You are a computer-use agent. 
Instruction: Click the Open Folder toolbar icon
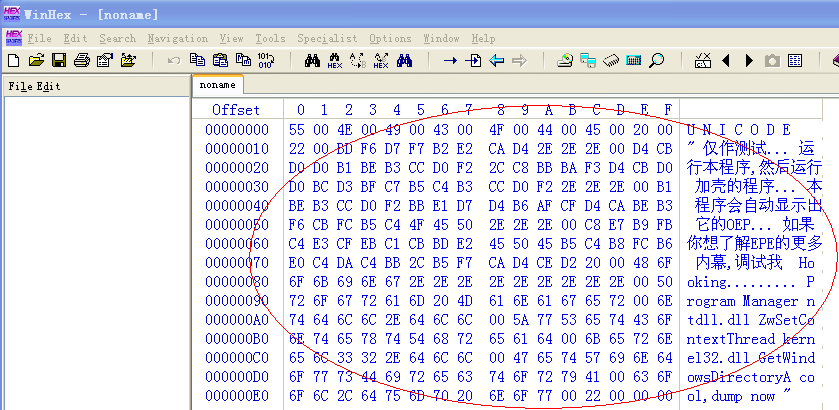tap(128, 60)
